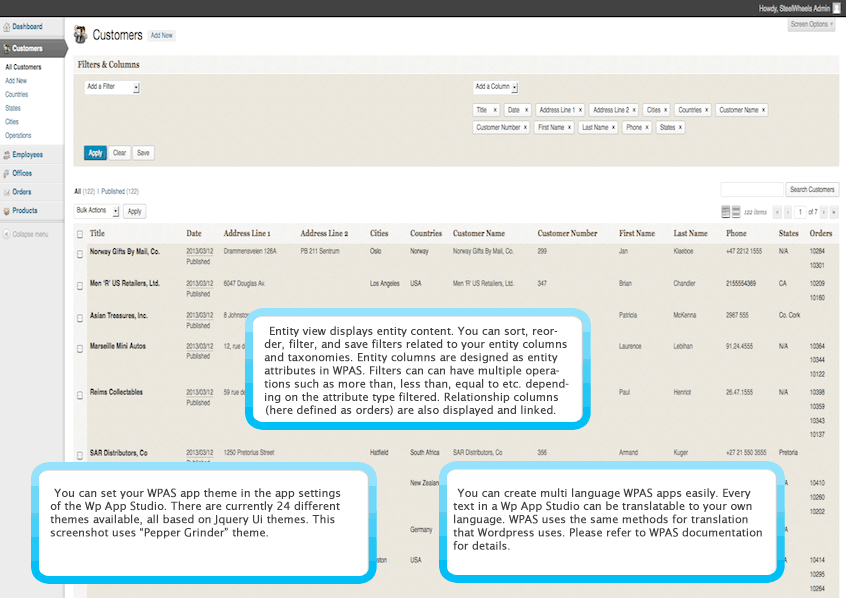The image size is (846, 598).
Task: Select the Men 'R' US Retailers checkbox
Action: [80, 286]
